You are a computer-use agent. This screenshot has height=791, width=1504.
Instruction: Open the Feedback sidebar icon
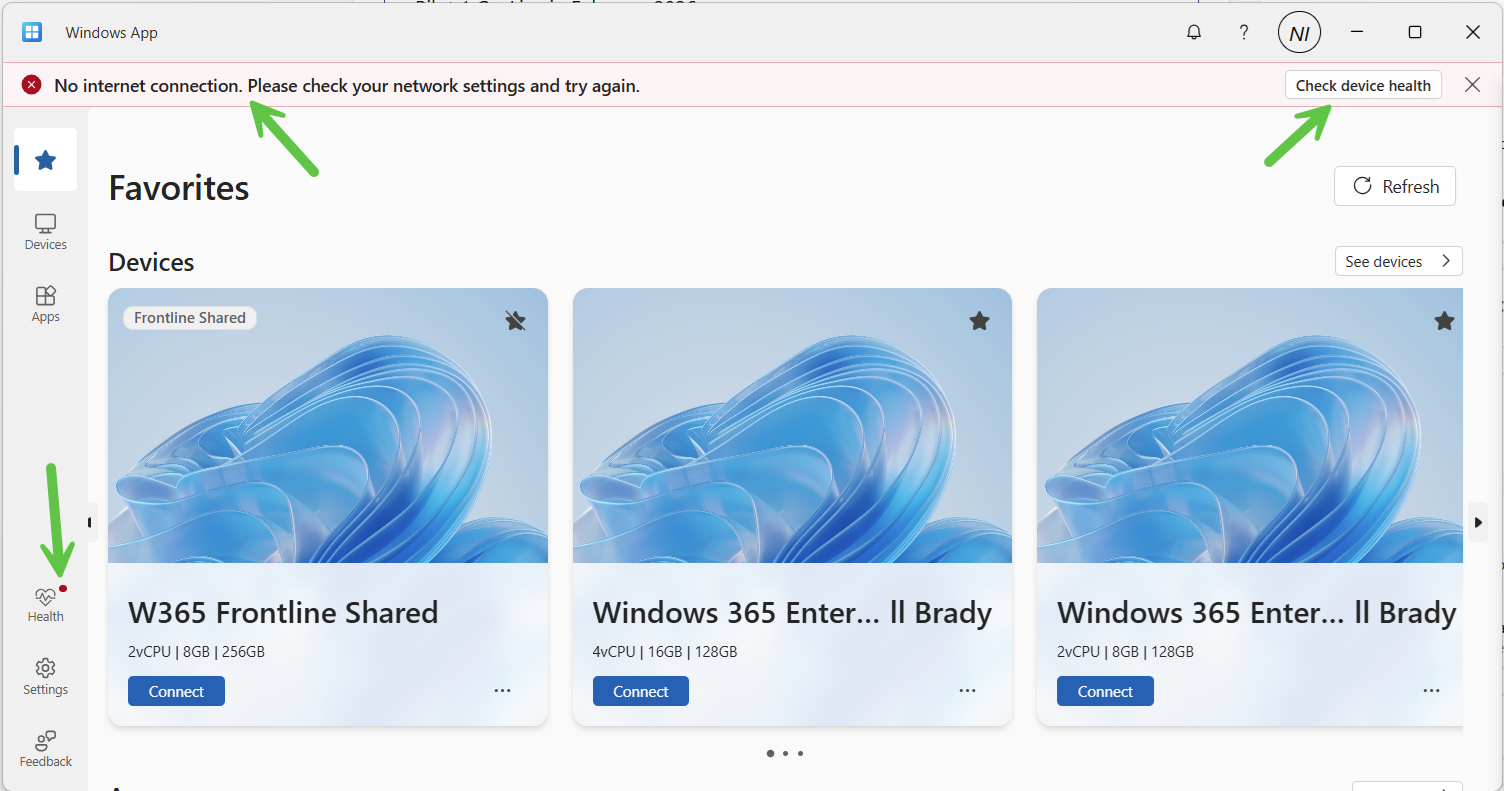click(x=45, y=748)
